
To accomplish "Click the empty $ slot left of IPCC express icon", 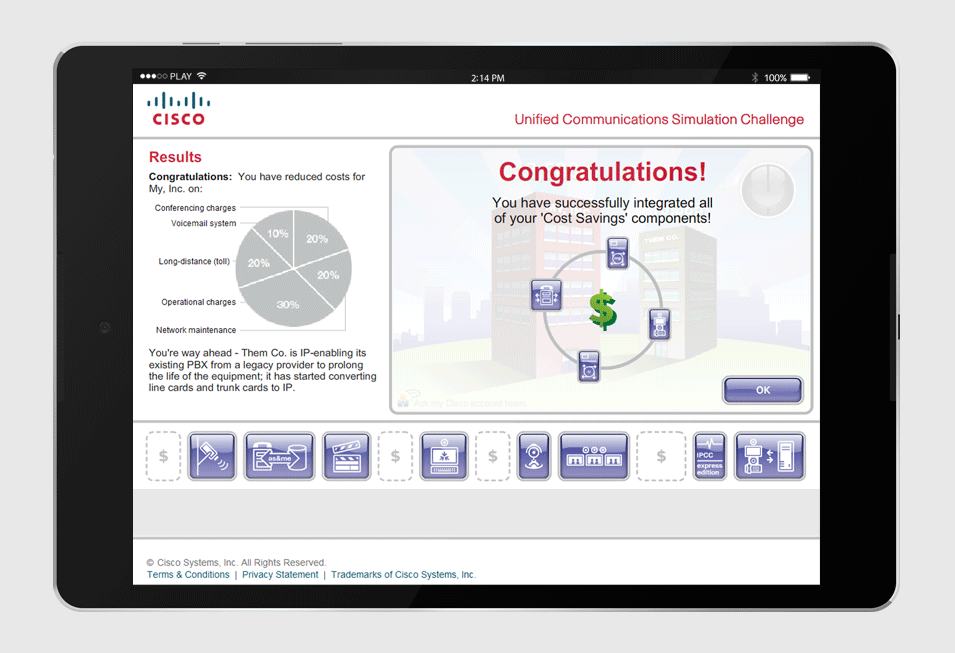I will click(661, 456).
